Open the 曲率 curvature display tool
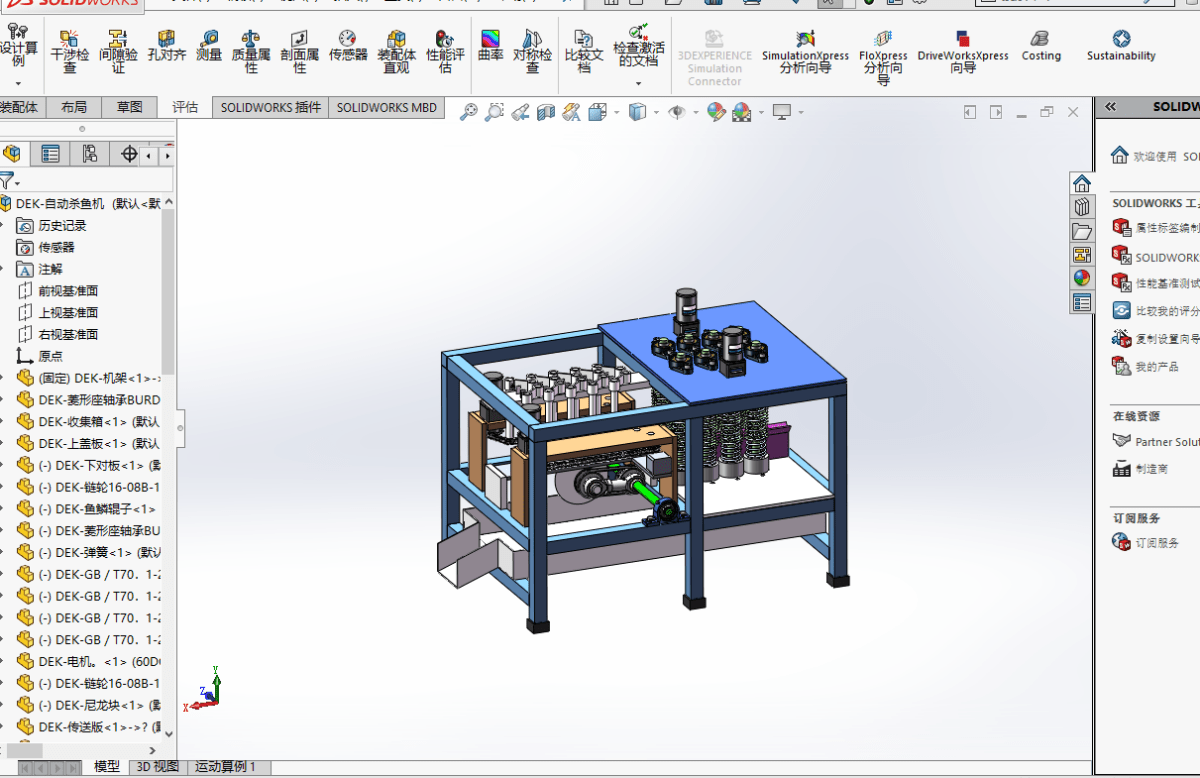 pyautogui.click(x=490, y=46)
